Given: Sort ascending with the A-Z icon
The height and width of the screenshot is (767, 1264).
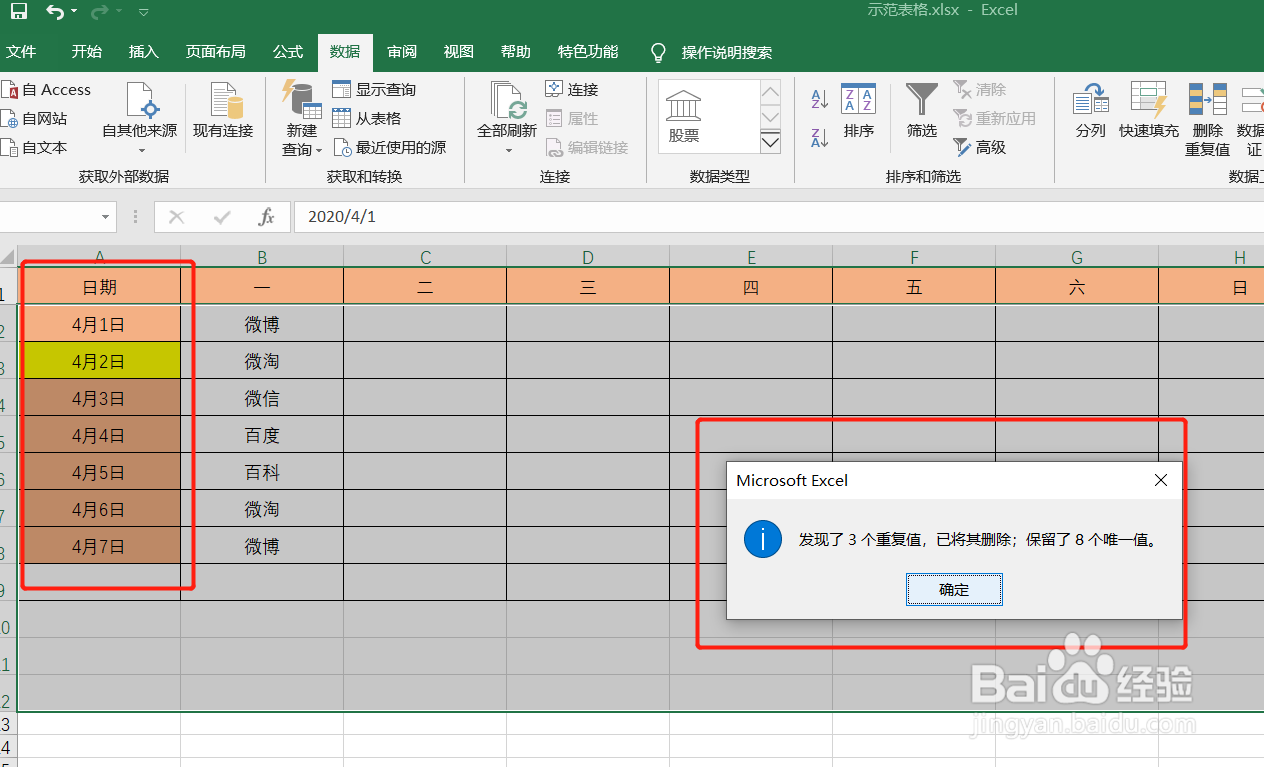Looking at the screenshot, I should coord(818,99).
